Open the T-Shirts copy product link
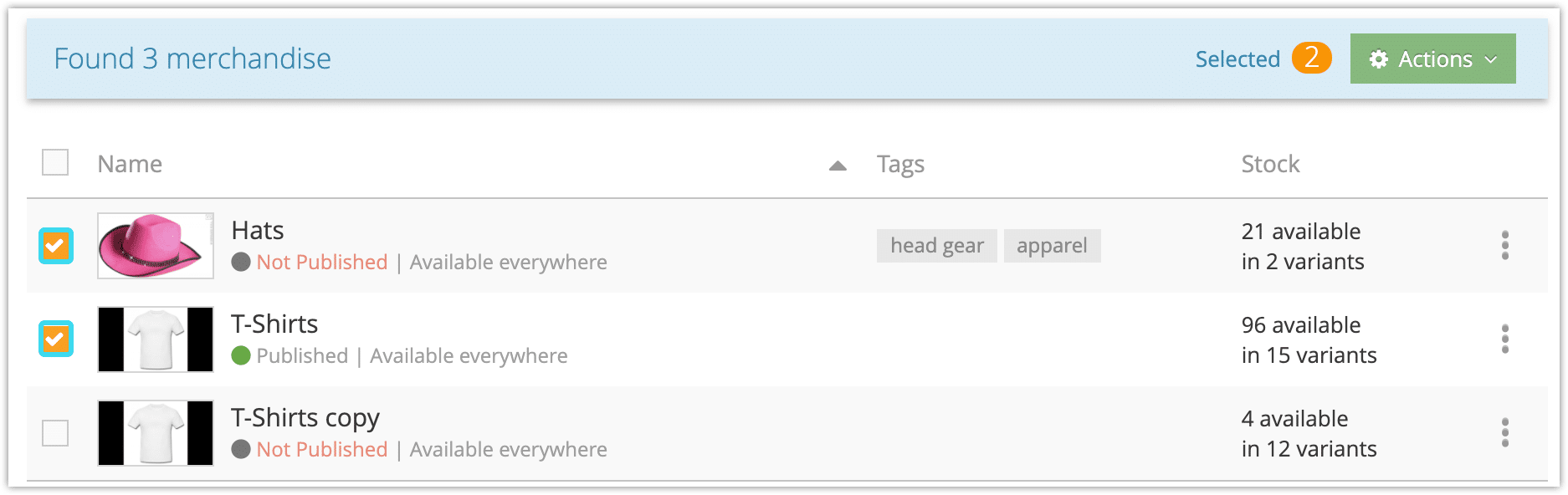The image size is (1568, 495). click(305, 418)
